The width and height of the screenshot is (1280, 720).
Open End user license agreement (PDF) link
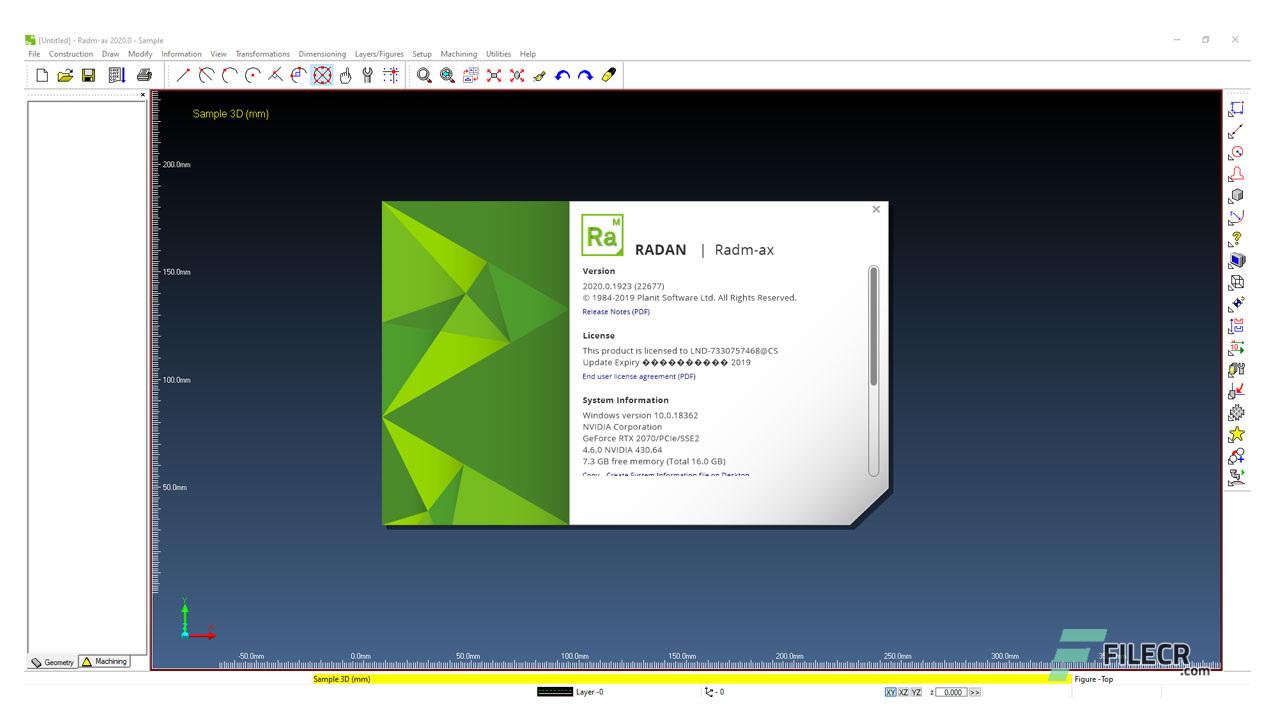(639, 377)
